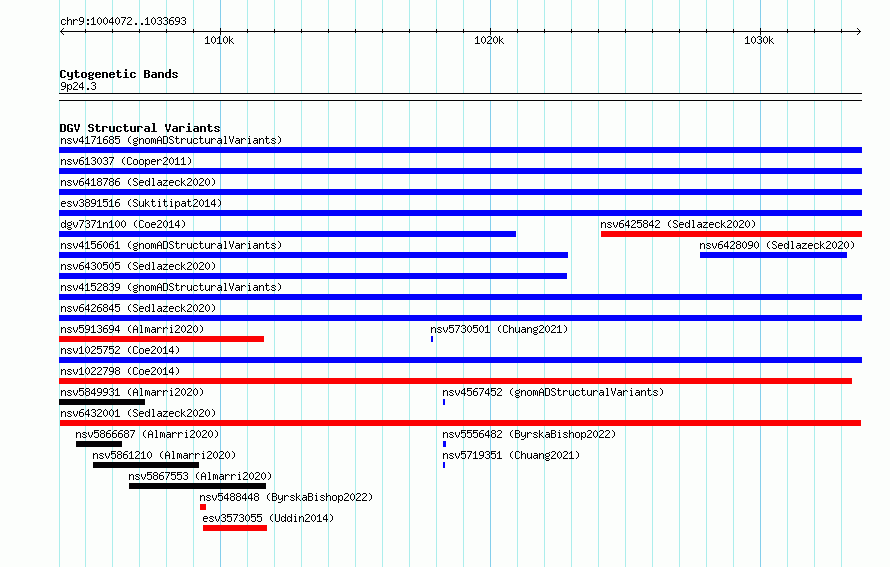Click the nsv4171685 gnomAD variant label
Screen dimensions: 890x567
pos(171,140)
